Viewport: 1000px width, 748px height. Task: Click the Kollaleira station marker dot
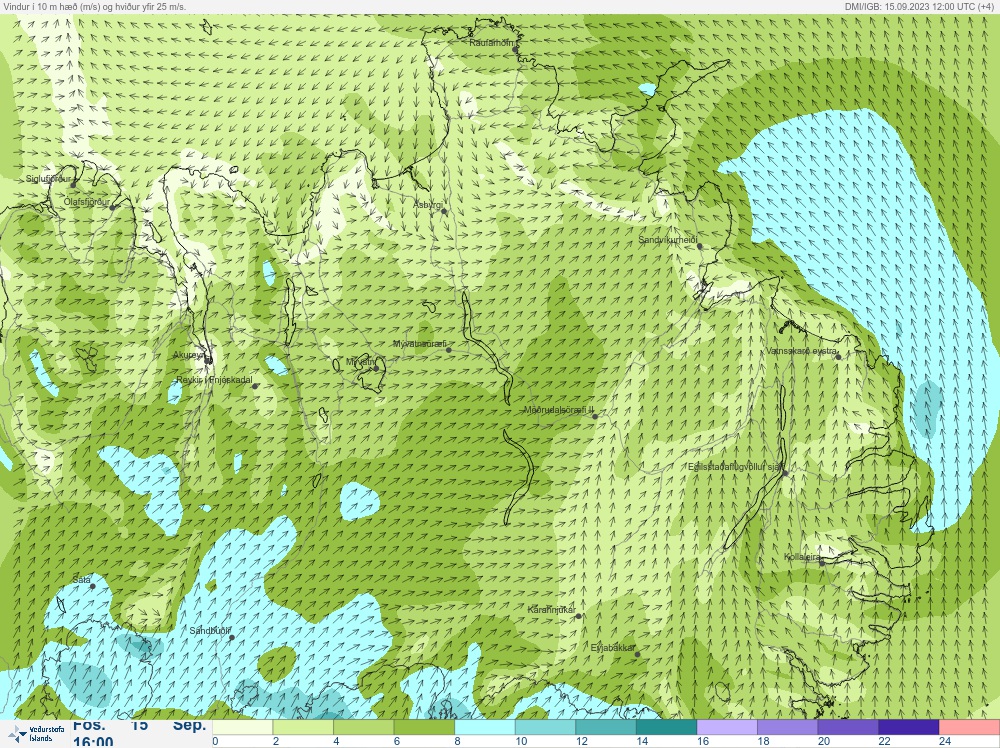coord(822,563)
